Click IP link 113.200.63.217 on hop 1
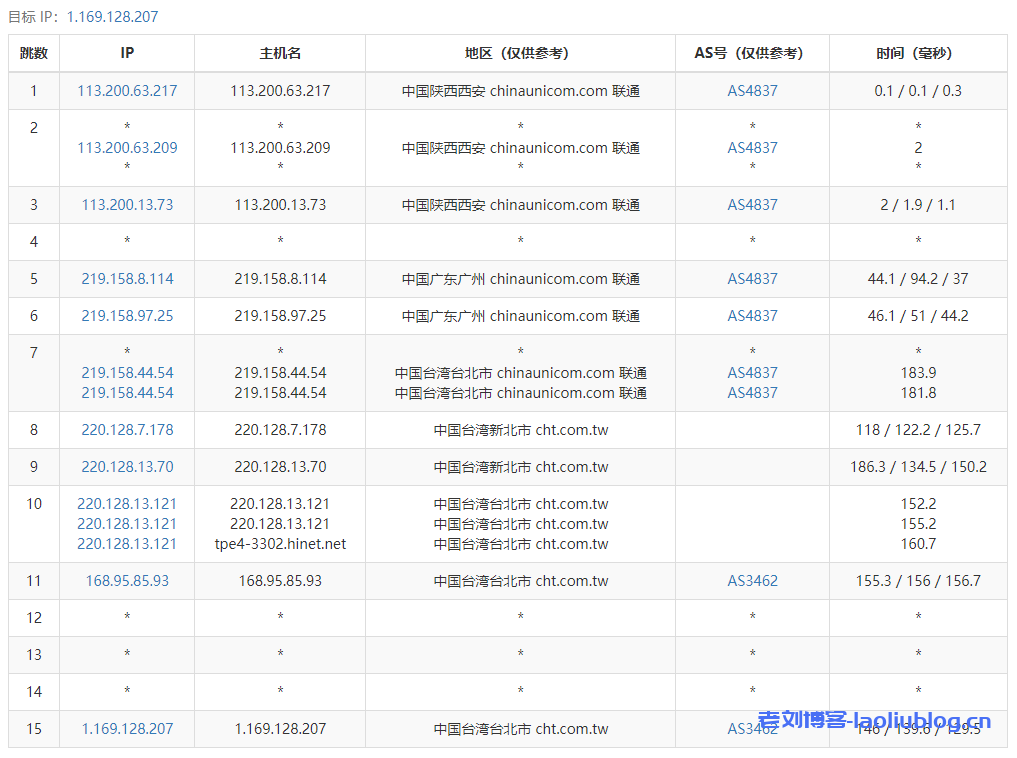 (126, 90)
